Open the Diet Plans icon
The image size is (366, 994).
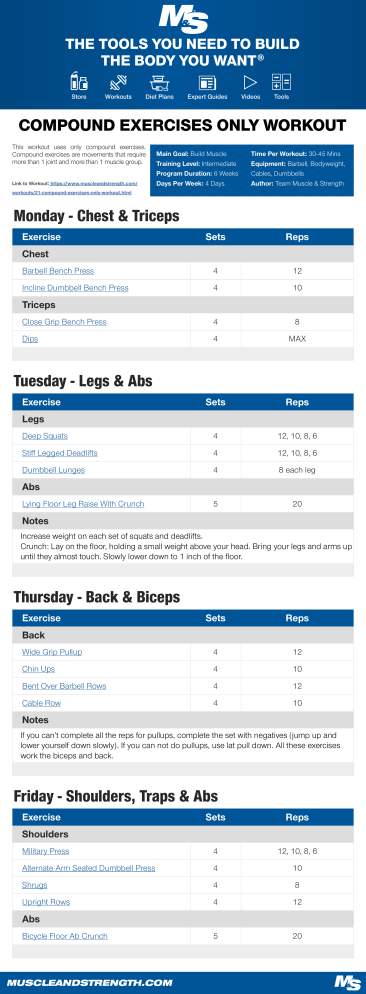coord(159,82)
